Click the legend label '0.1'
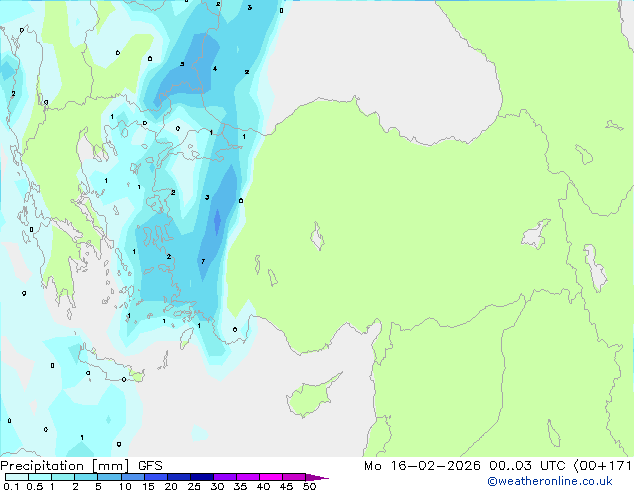The height and width of the screenshot is (490, 634). click(11, 486)
